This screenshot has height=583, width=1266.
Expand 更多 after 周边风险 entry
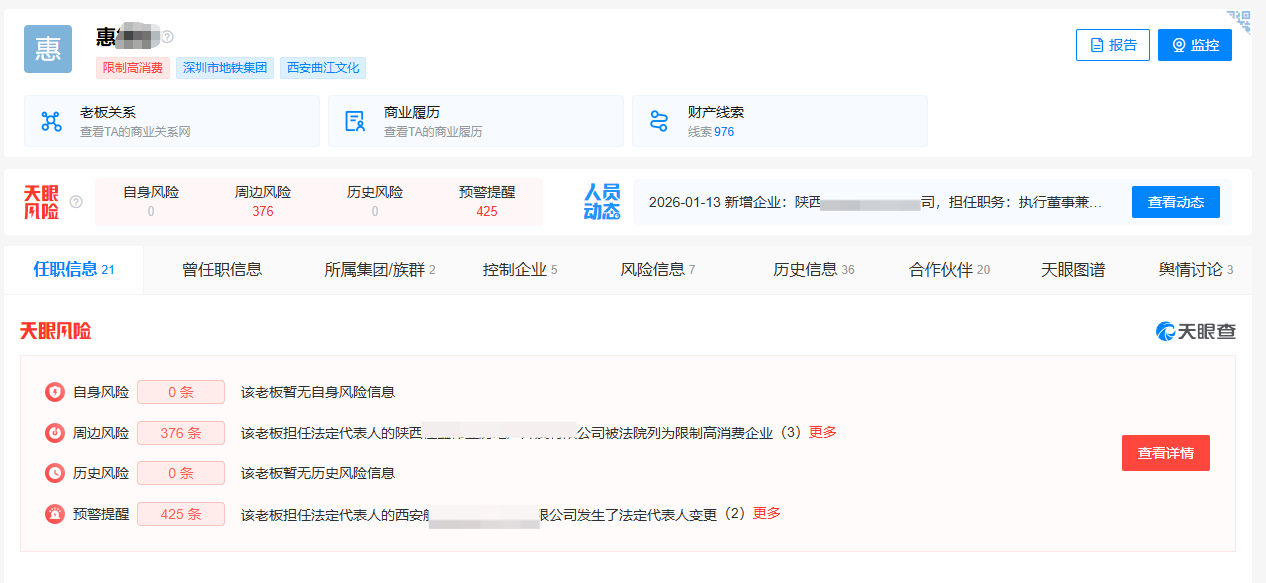[823, 433]
